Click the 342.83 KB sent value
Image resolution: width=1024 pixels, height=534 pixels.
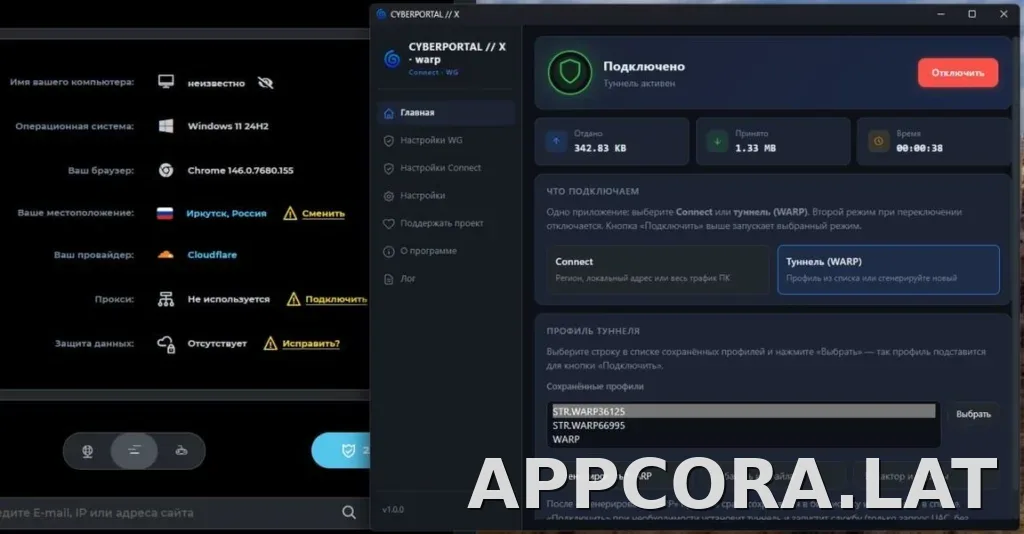pos(600,148)
